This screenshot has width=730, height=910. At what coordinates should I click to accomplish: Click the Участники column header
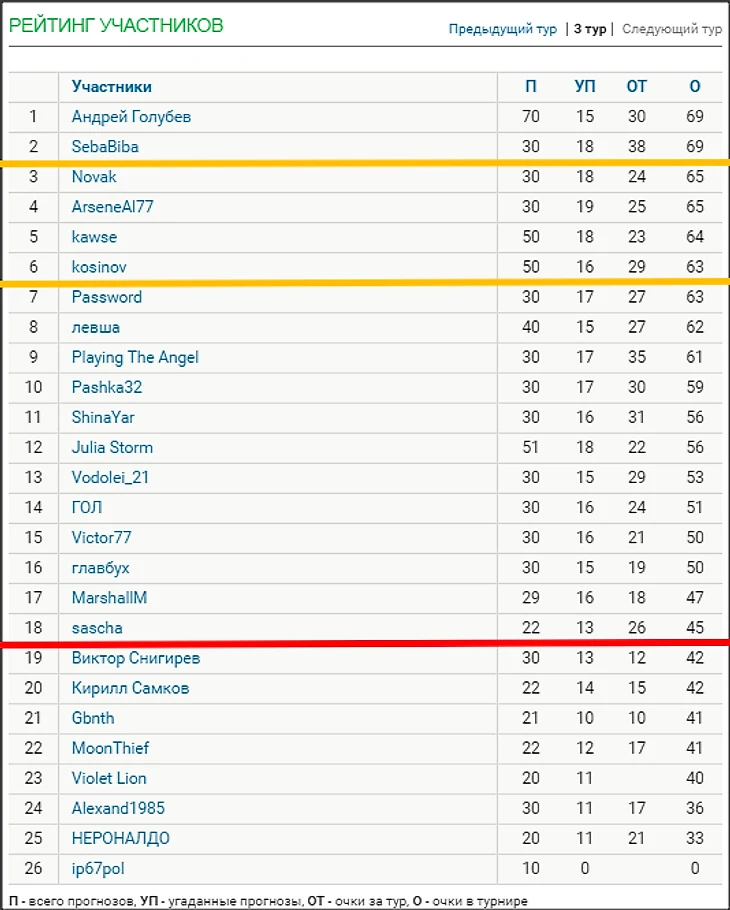point(111,87)
